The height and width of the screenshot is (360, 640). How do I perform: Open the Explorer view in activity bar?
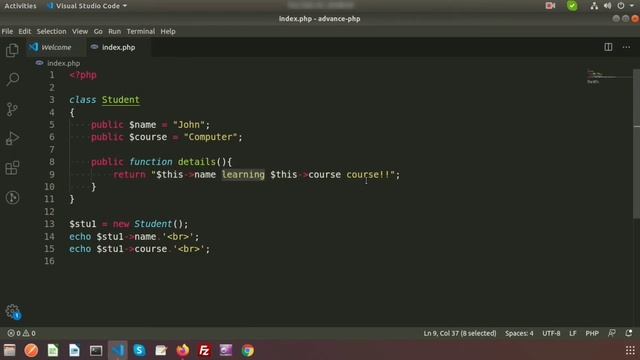tap(12, 51)
